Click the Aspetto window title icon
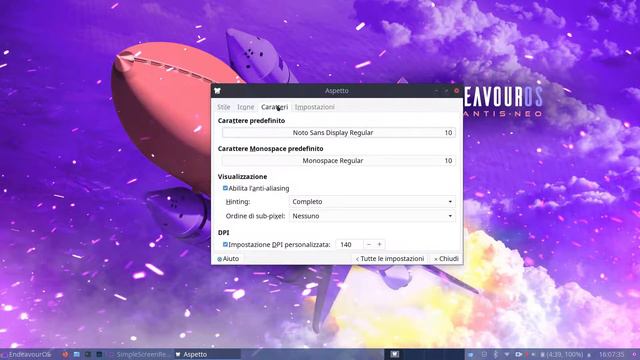 (x=217, y=91)
